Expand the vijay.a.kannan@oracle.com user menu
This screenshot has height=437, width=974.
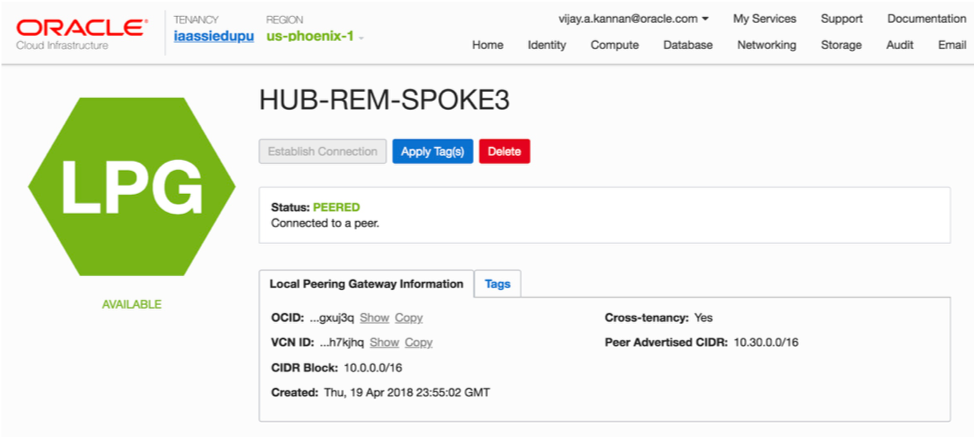[x=634, y=18]
